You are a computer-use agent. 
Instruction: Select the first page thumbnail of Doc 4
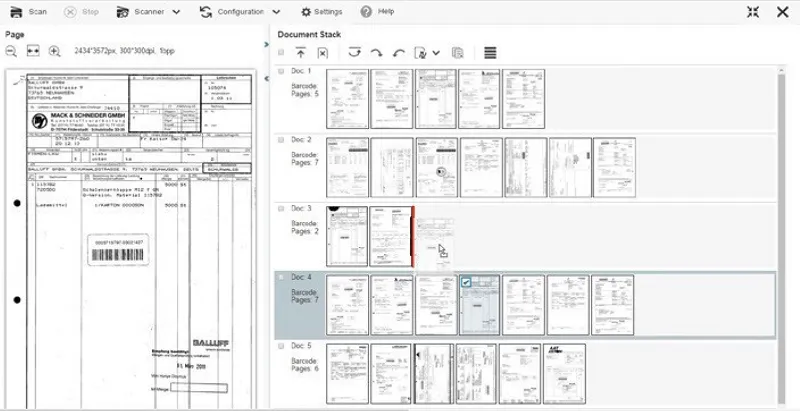(x=347, y=305)
